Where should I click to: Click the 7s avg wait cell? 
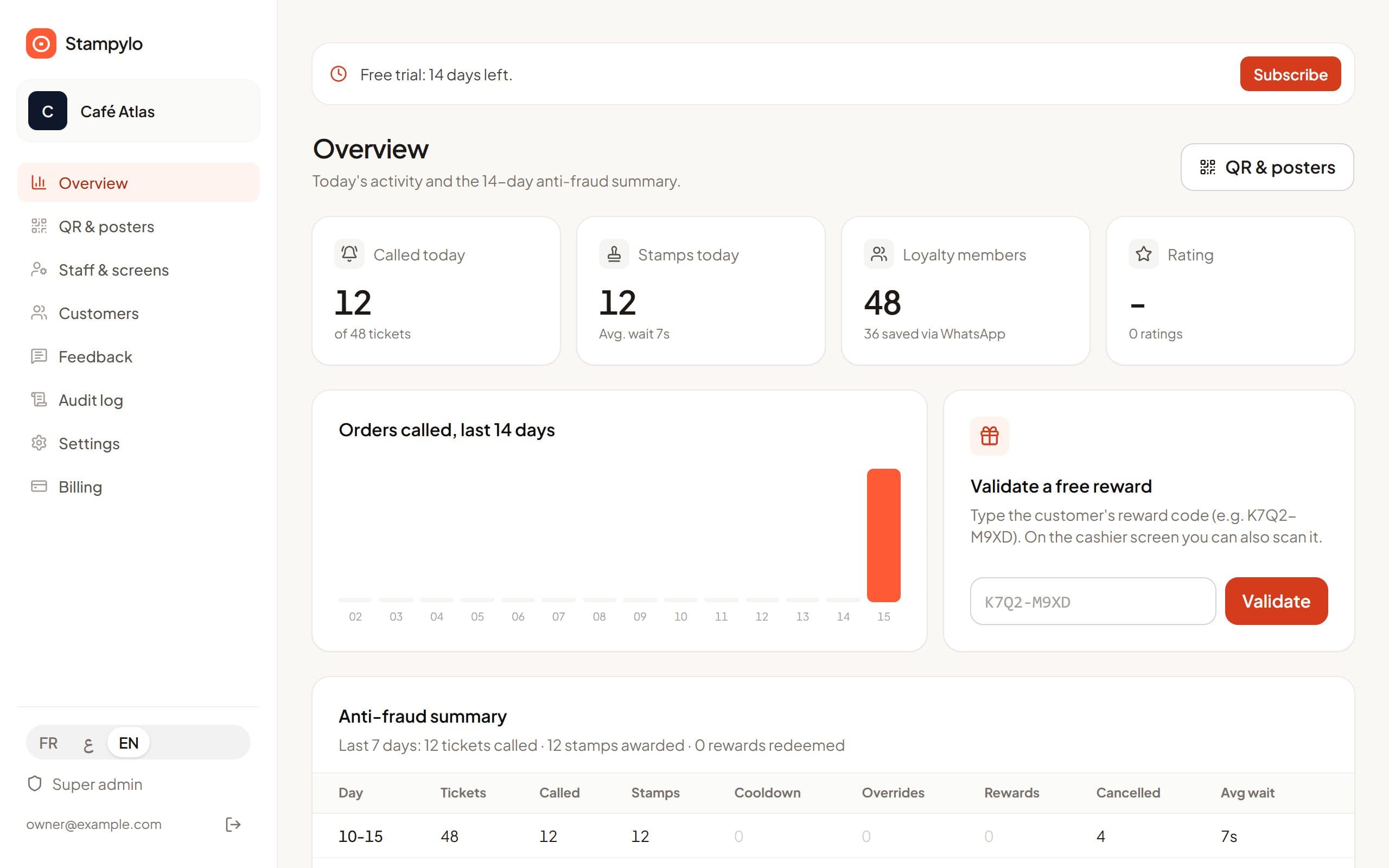point(1229,837)
